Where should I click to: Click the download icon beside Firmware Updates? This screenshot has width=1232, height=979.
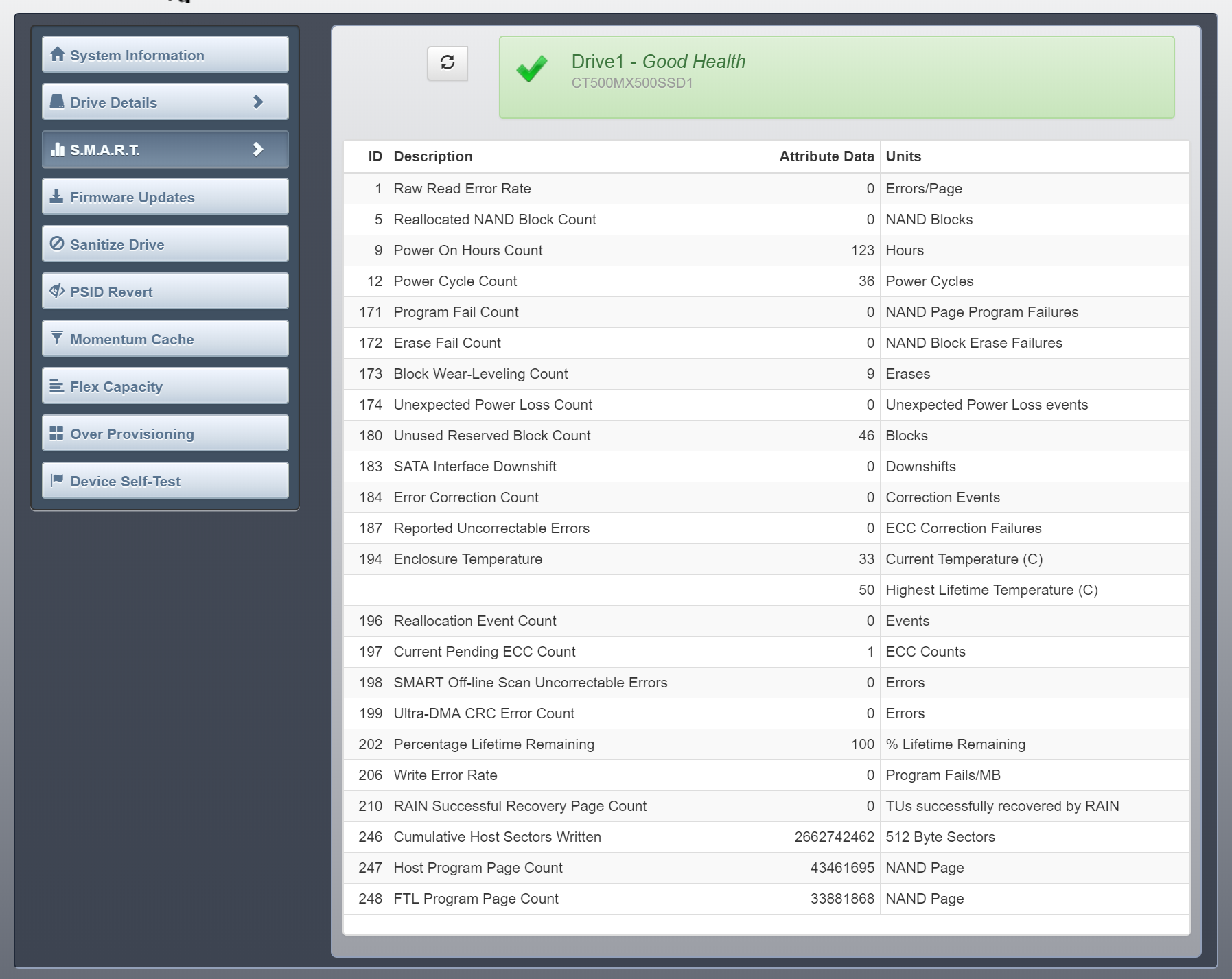click(x=58, y=196)
